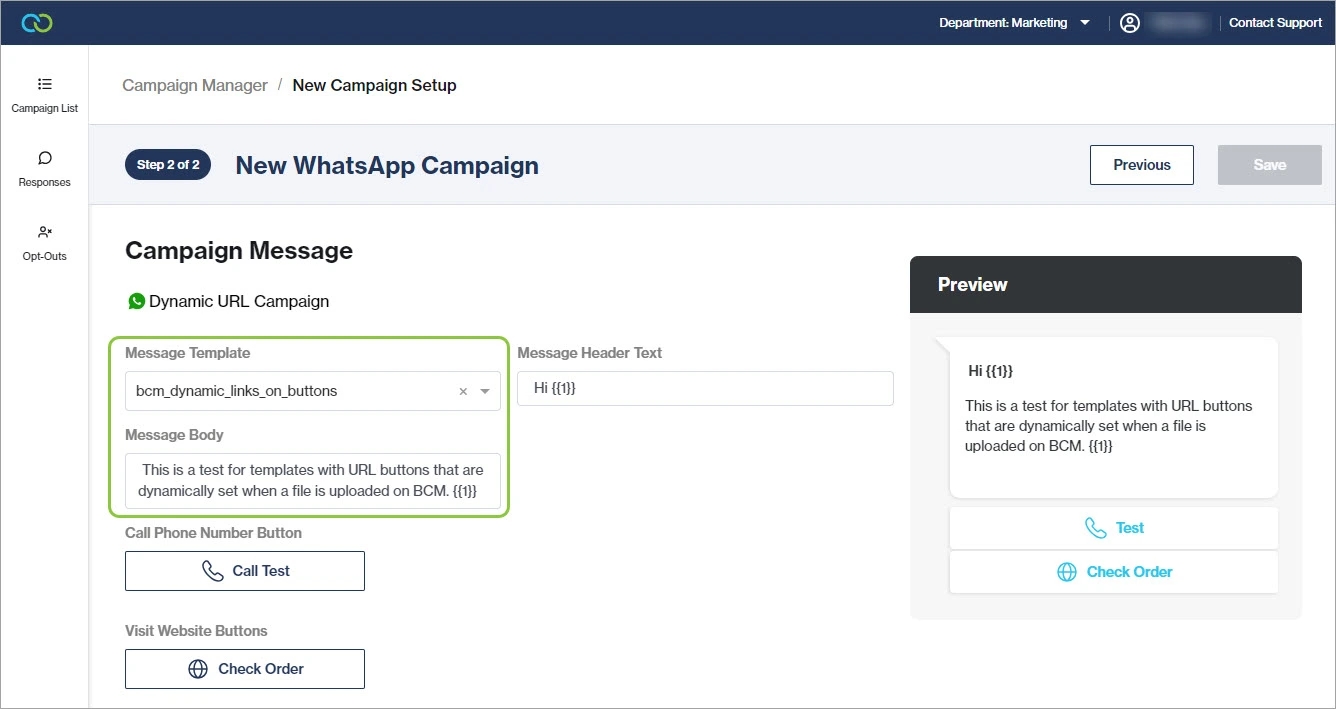Image resolution: width=1336 pixels, height=709 pixels.
Task: Click the app logo in top bar
Action: [x=37, y=23]
